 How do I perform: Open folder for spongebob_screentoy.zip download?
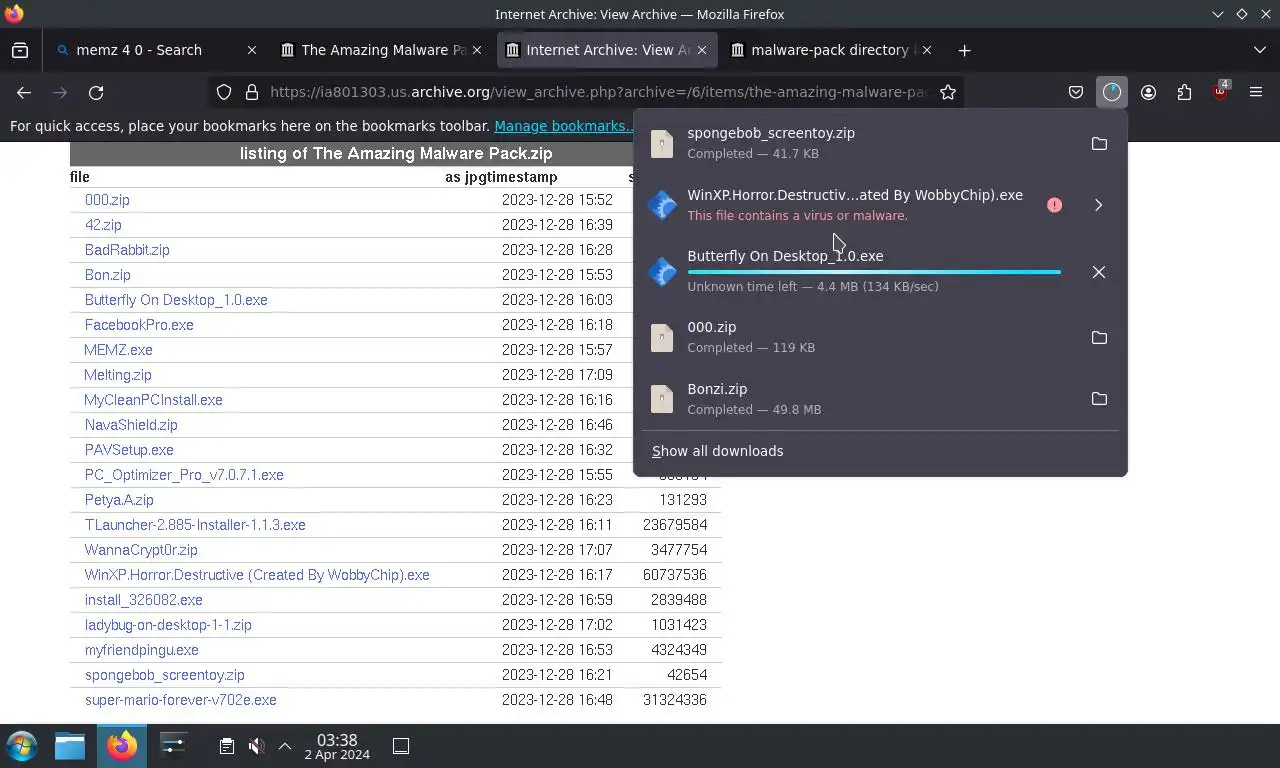point(1099,143)
